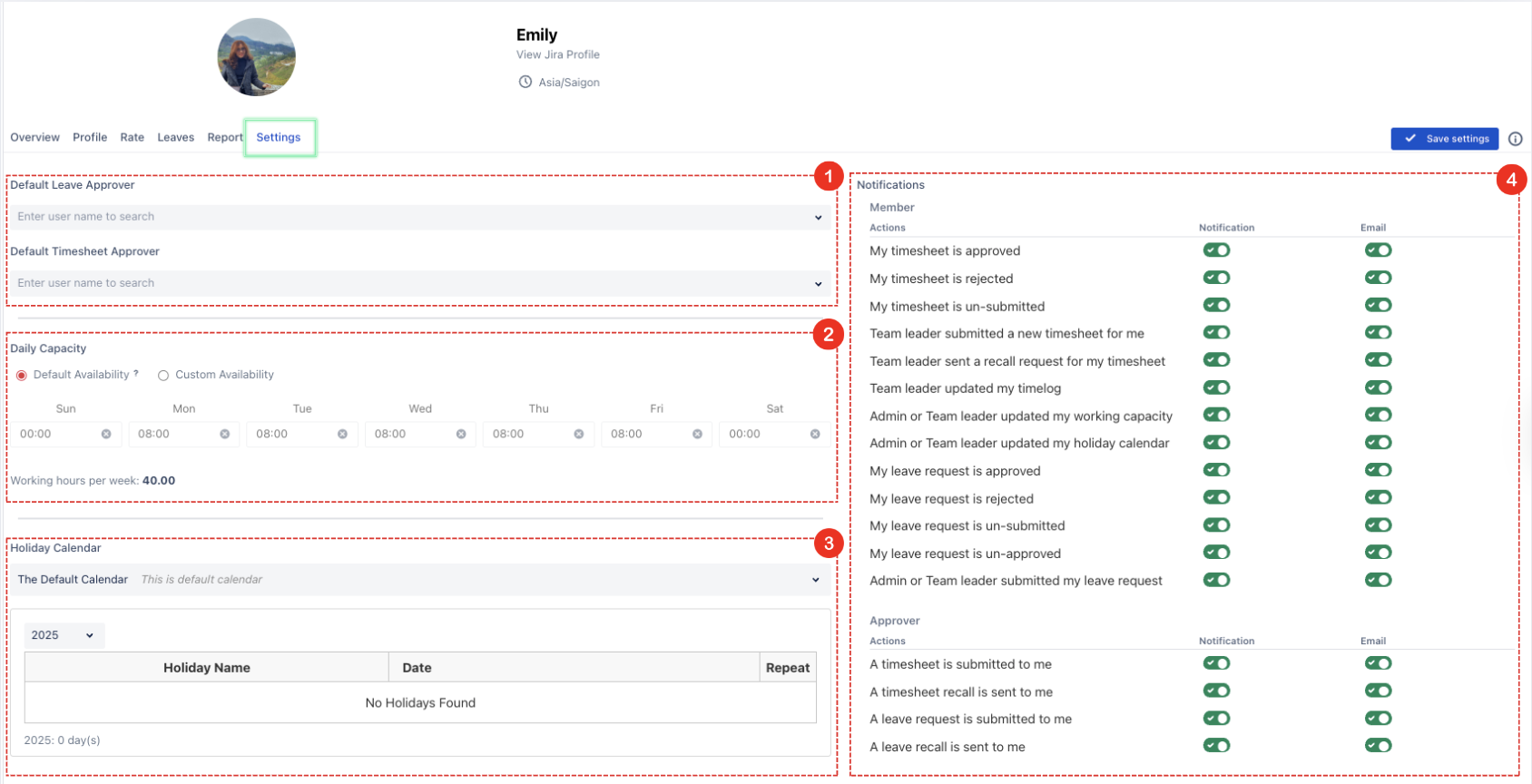Click the info icon beside Save settings
1532x784 pixels.
[x=1515, y=139]
